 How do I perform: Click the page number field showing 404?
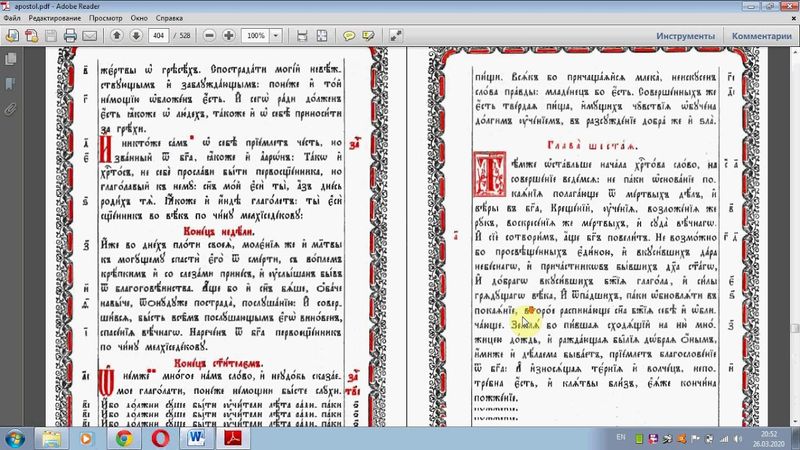[x=157, y=36]
